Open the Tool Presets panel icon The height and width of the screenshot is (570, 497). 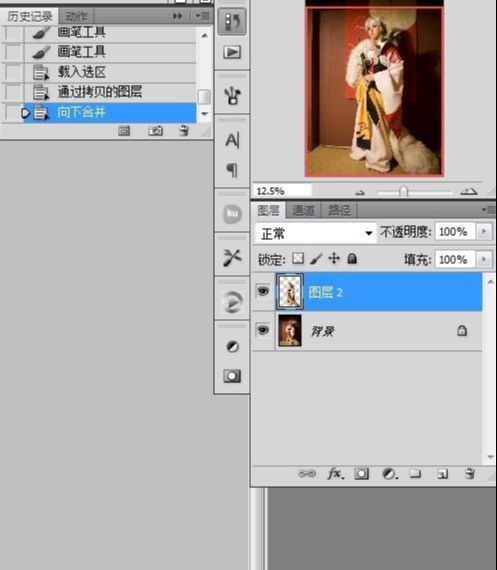pyautogui.click(x=232, y=257)
